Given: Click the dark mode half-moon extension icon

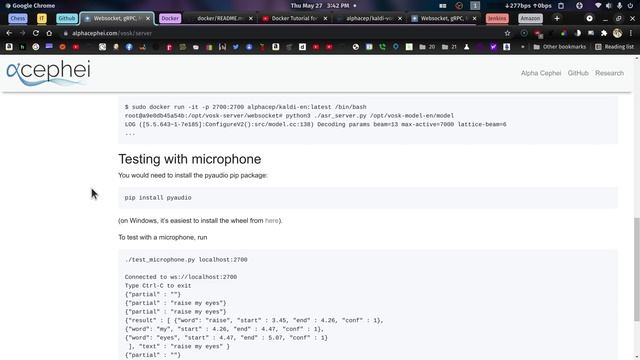Looking at the screenshot, I should [x=577, y=33].
